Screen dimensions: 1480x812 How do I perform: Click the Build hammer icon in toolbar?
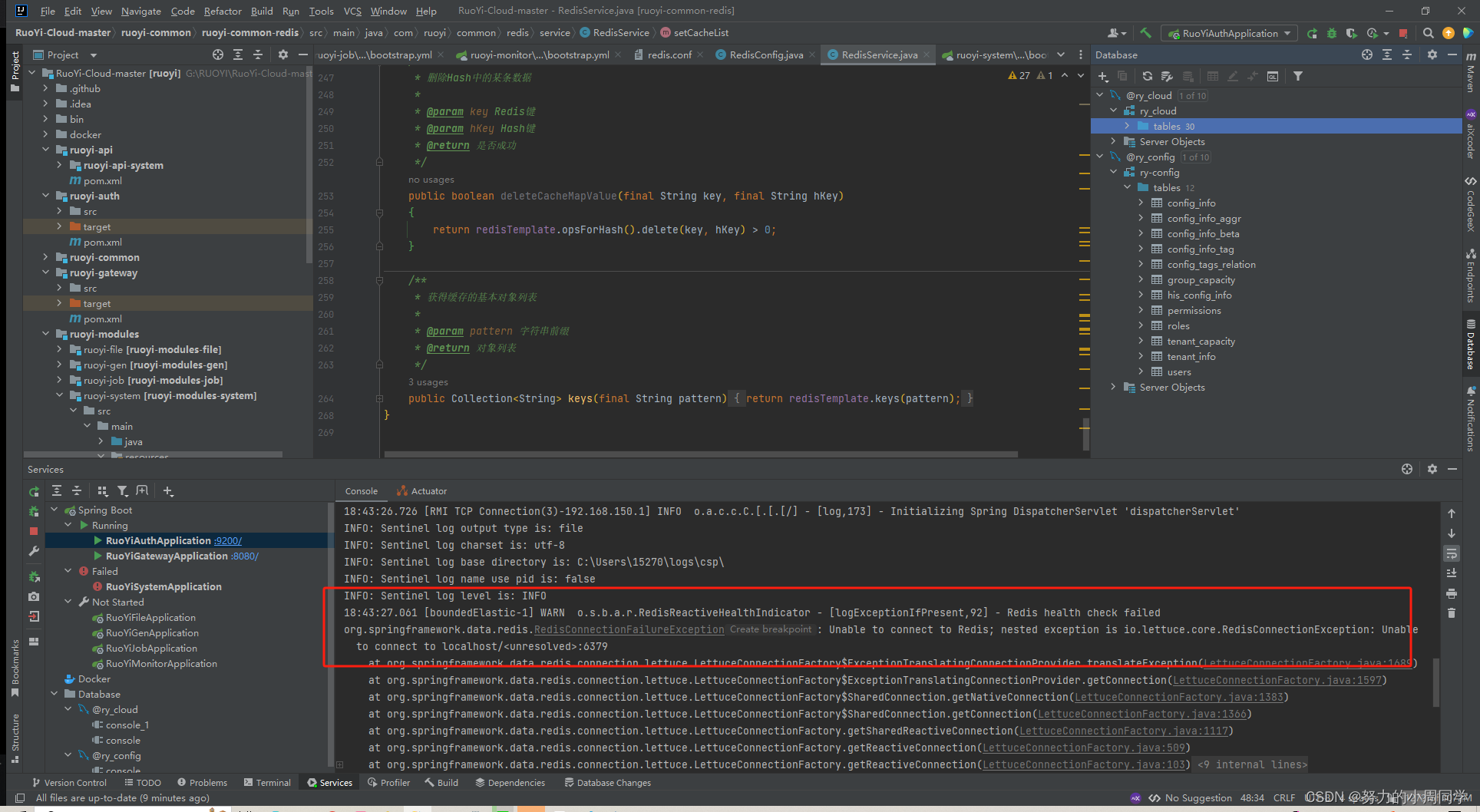coord(1146,33)
